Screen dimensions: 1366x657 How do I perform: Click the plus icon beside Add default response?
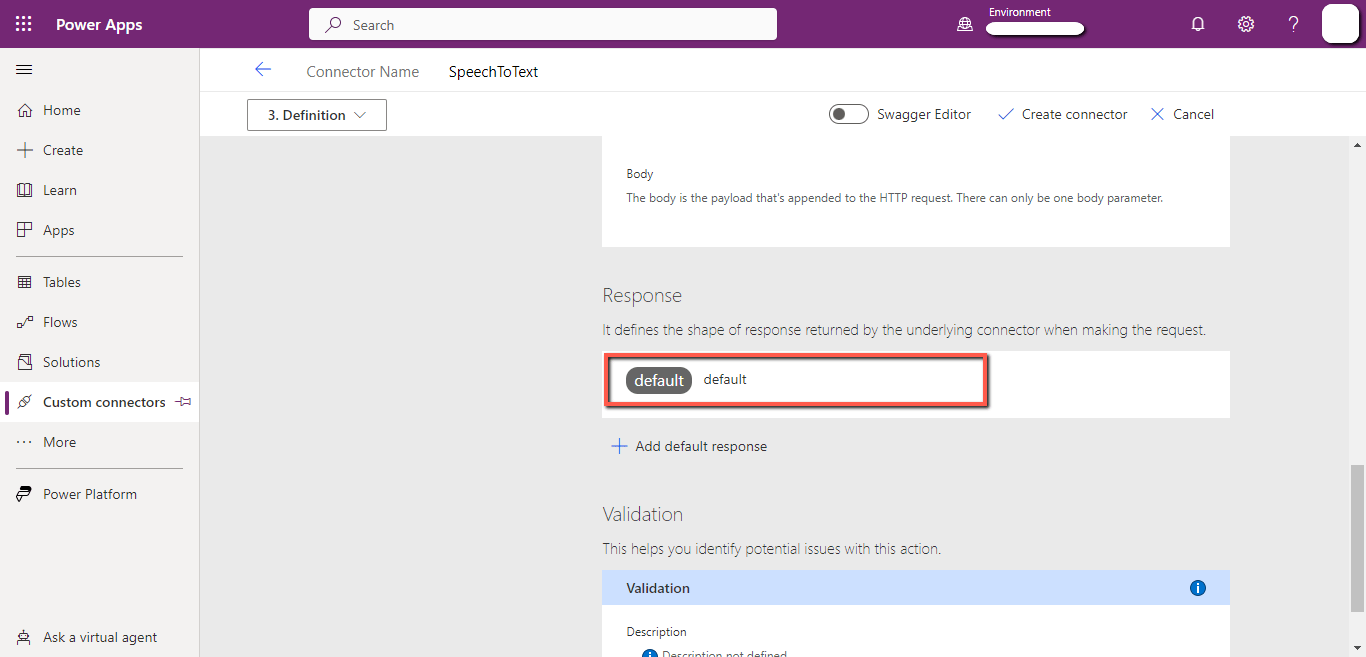(x=620, y=446)
